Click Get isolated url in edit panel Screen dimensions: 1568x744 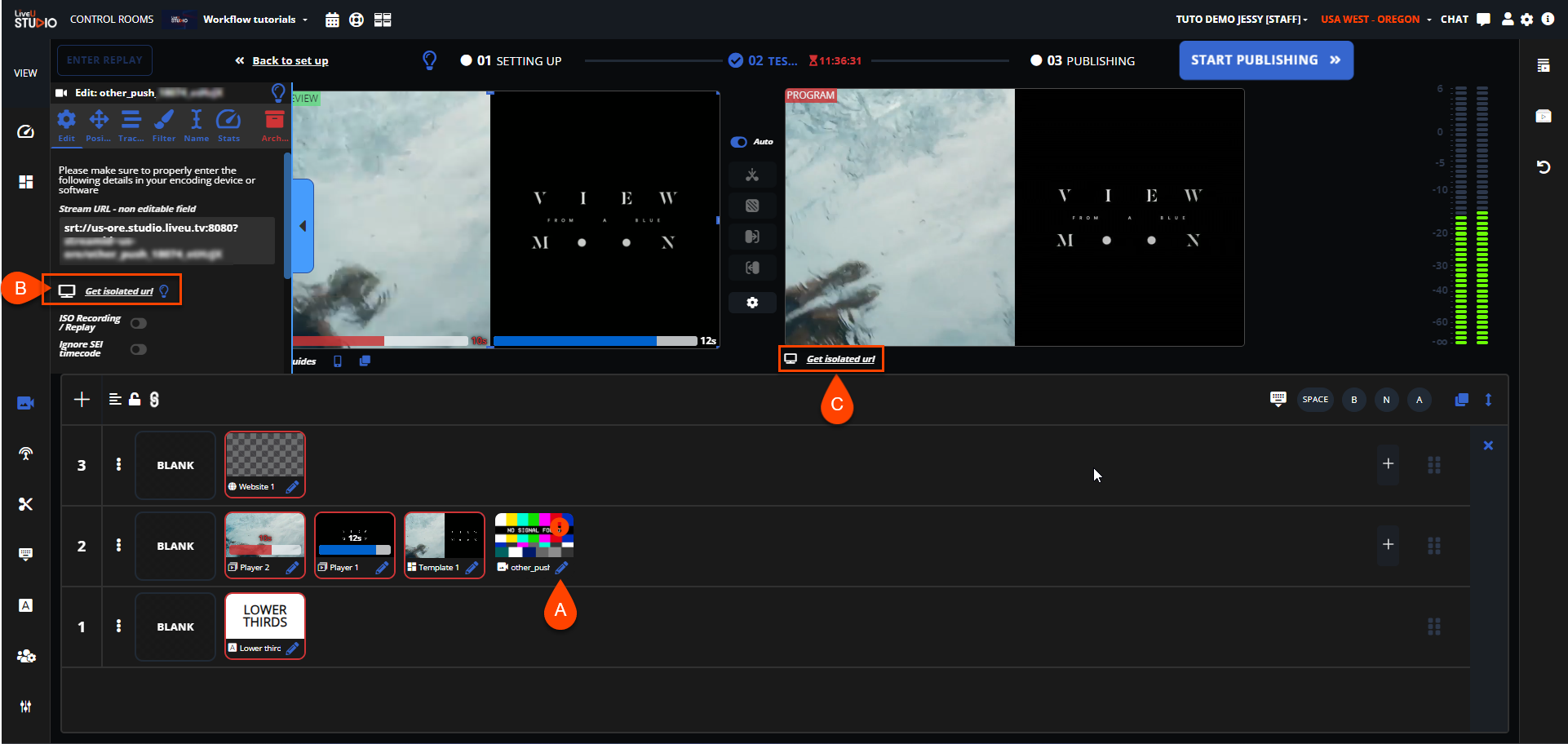pyautogui.click(x=118, y=291)
